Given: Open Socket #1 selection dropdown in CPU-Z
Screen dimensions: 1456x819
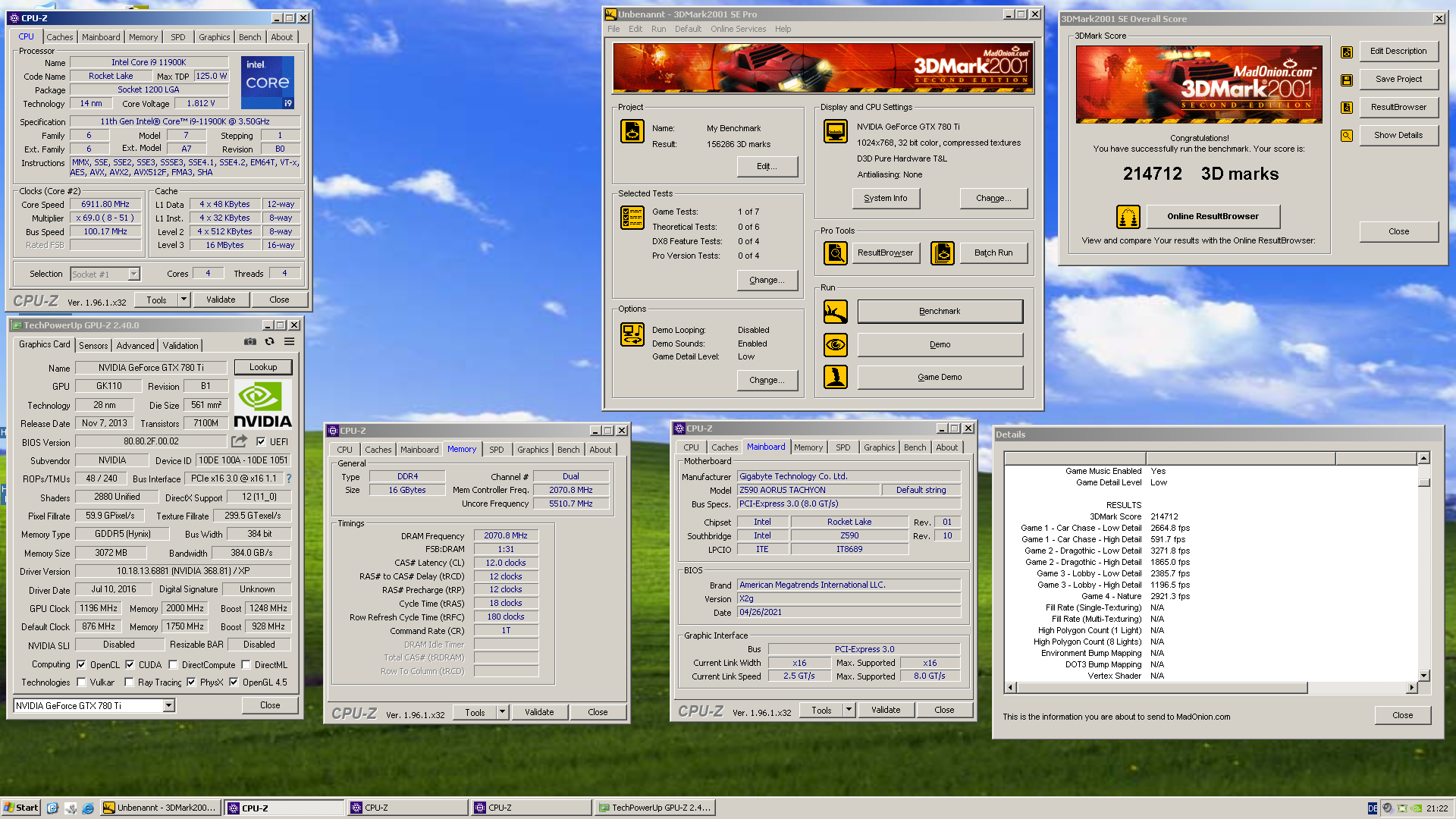Looking at the screenshot, I should tap(133, 275).
